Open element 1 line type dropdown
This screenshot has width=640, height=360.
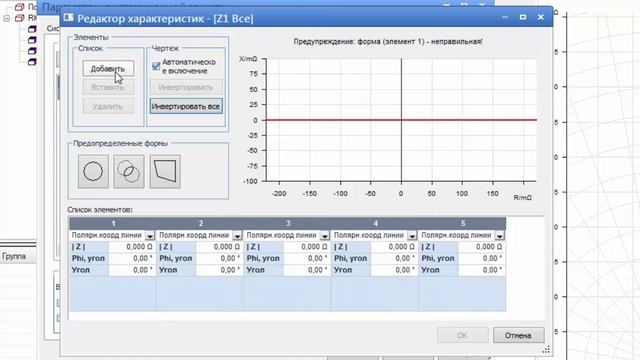150,236
